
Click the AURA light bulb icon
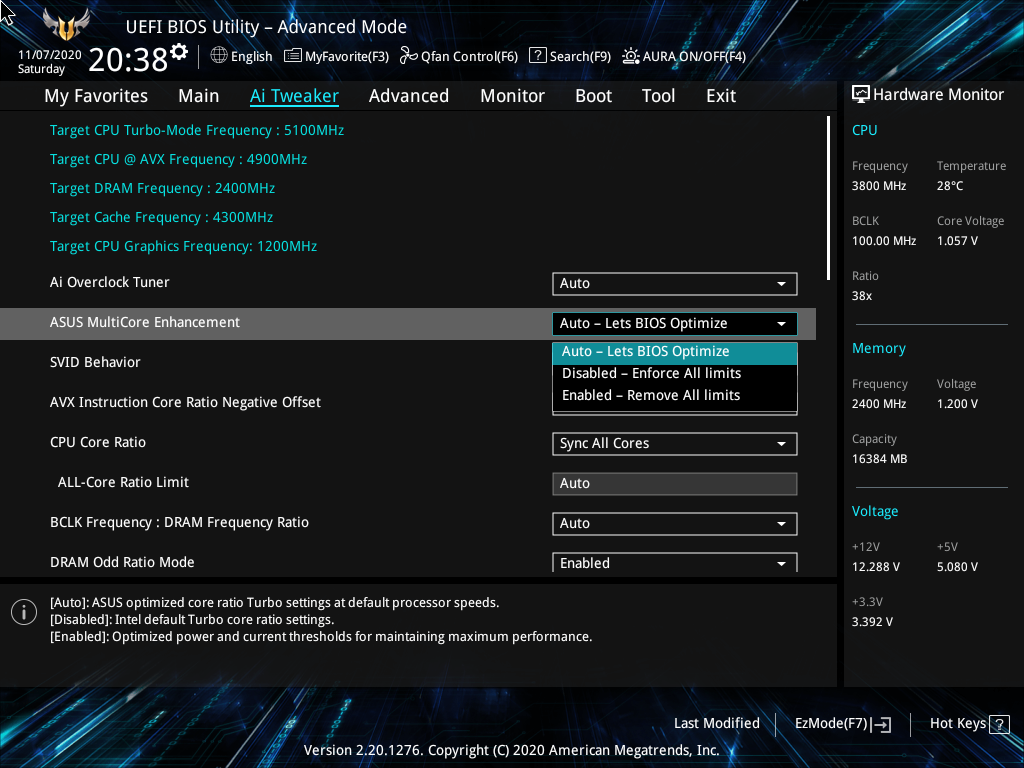[x=630, y=56]
